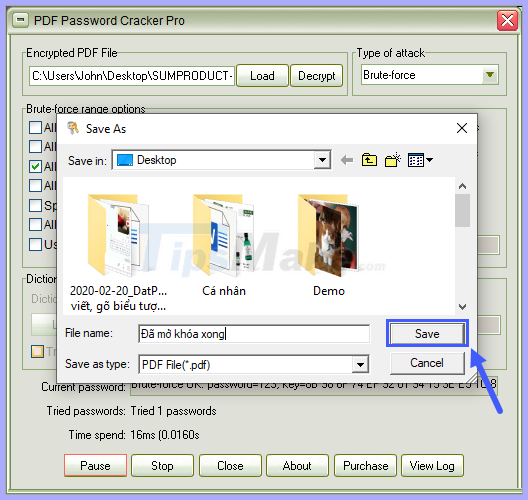Click the Load button
Viewport: 528px width, 500px height.
click(x=262, y=76)
